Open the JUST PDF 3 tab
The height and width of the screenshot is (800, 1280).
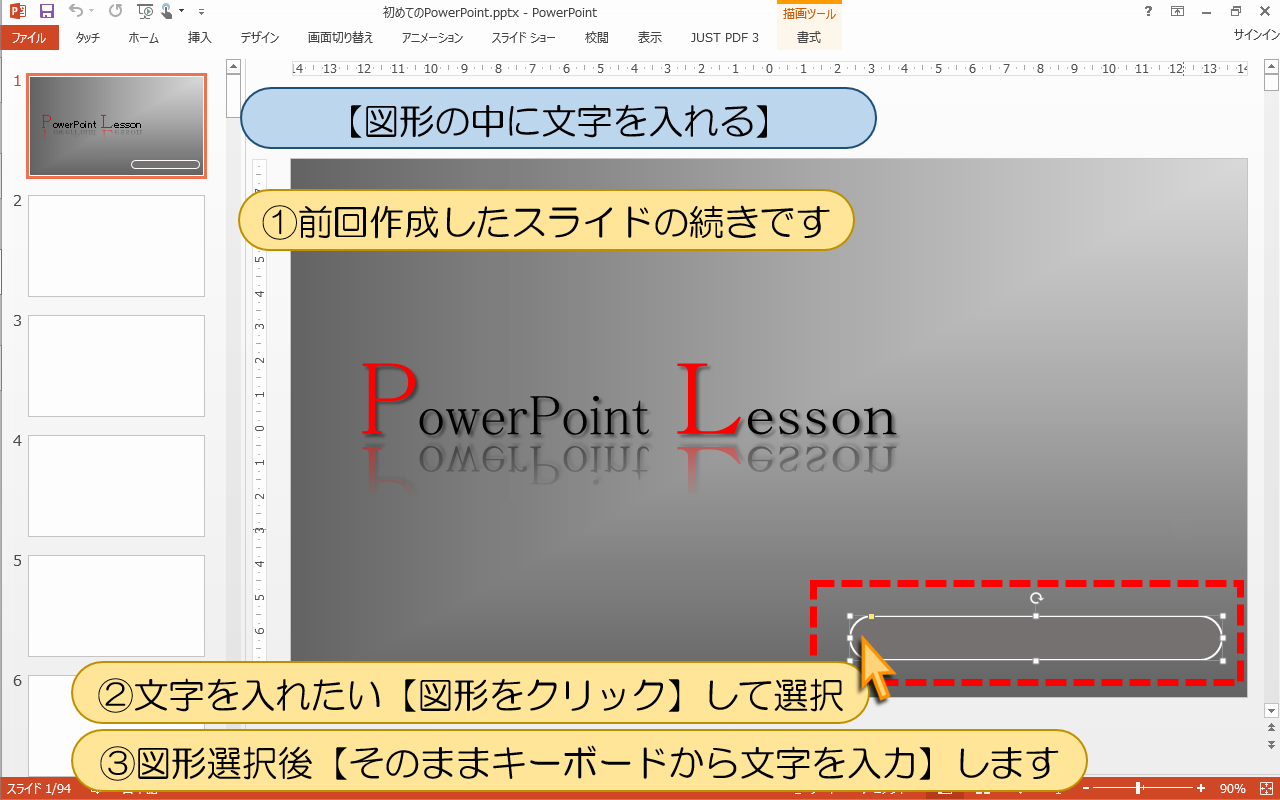[725, 38]
